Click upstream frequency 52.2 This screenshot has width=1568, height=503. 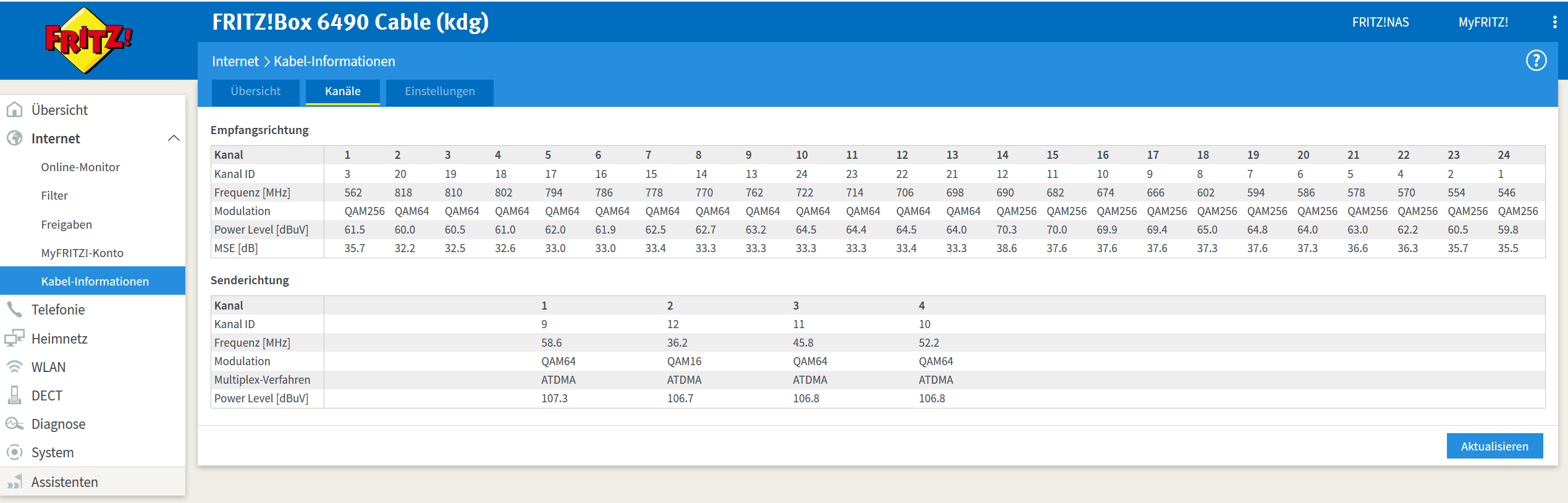pyautogui.click(x=929, y=342)
